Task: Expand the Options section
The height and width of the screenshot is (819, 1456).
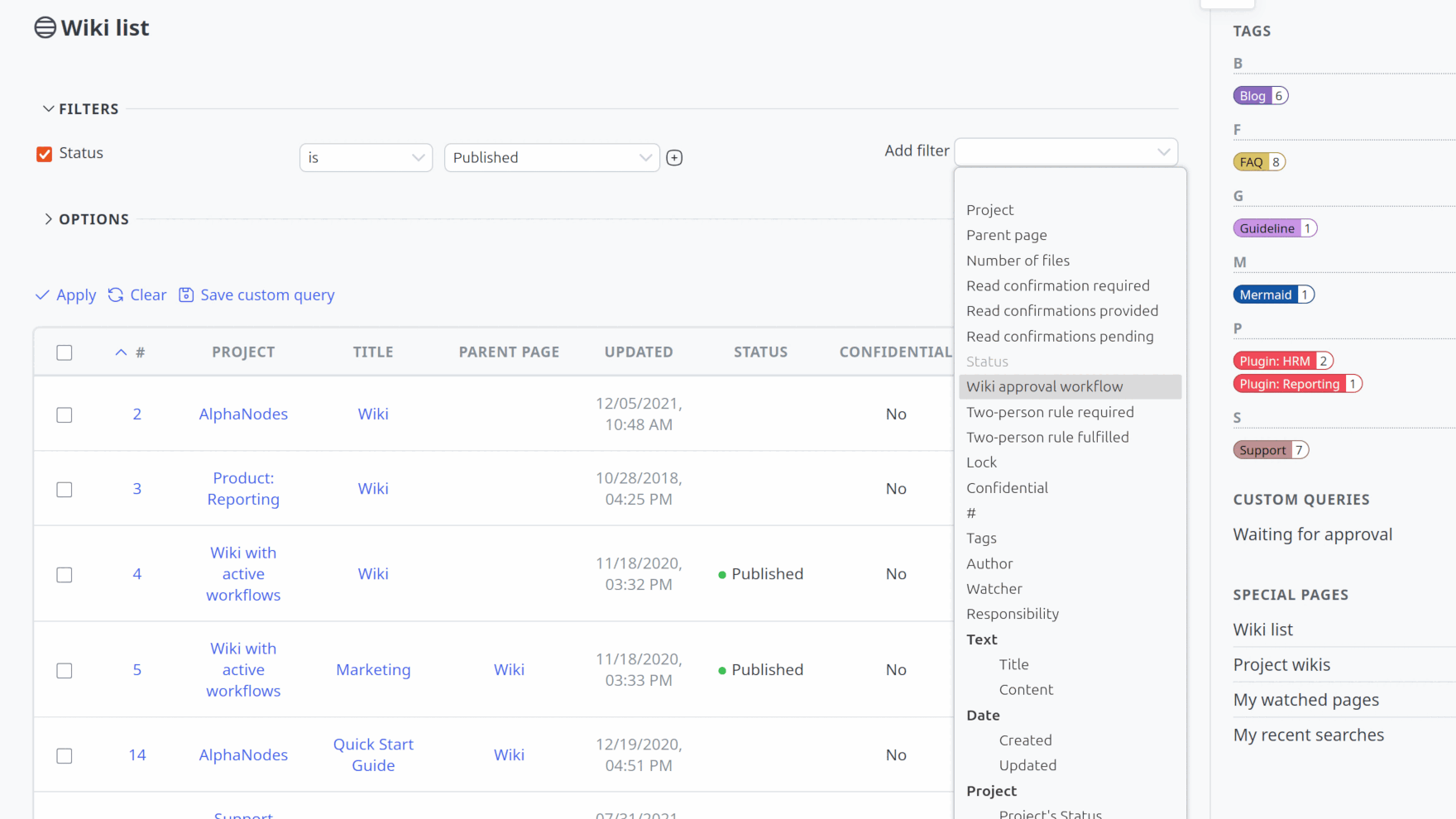Action: [x=86, y=219]
